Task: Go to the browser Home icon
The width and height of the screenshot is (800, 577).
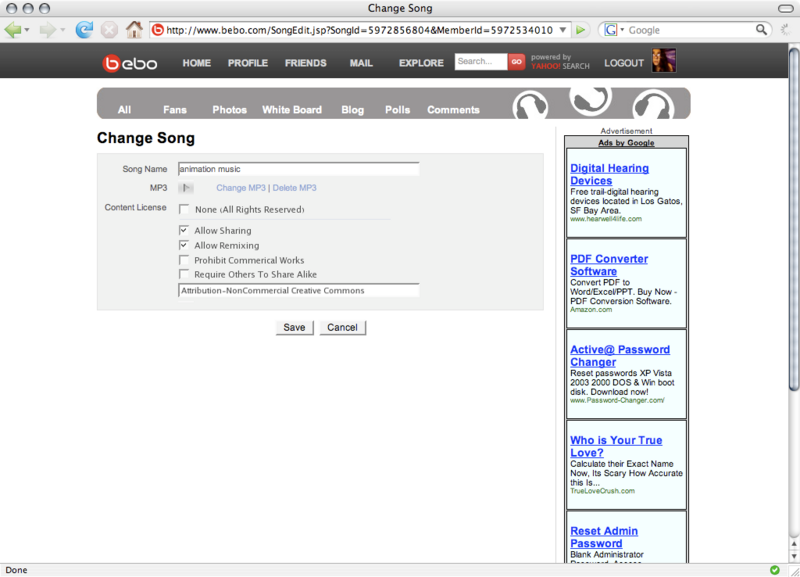Action: point(134,30)
